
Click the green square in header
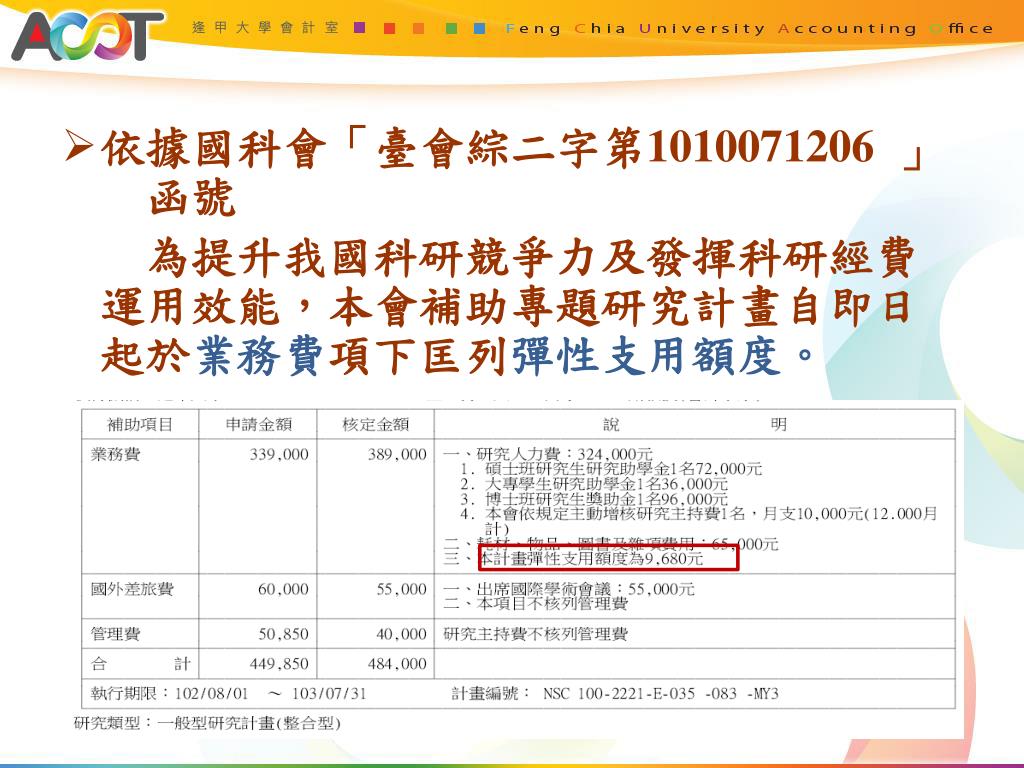pyautogui.click(x=451, y=28)
